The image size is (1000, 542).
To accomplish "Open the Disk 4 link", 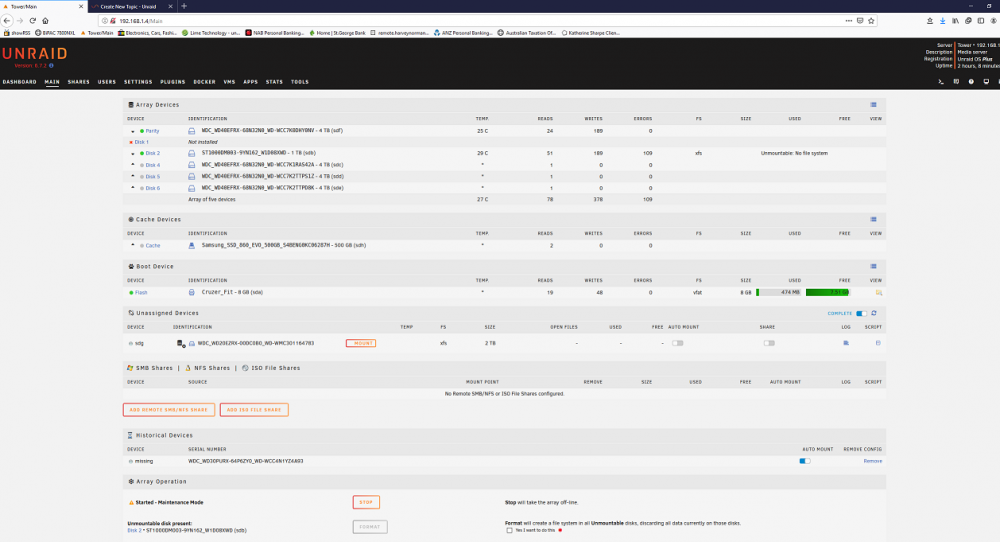I will point(152,165).
